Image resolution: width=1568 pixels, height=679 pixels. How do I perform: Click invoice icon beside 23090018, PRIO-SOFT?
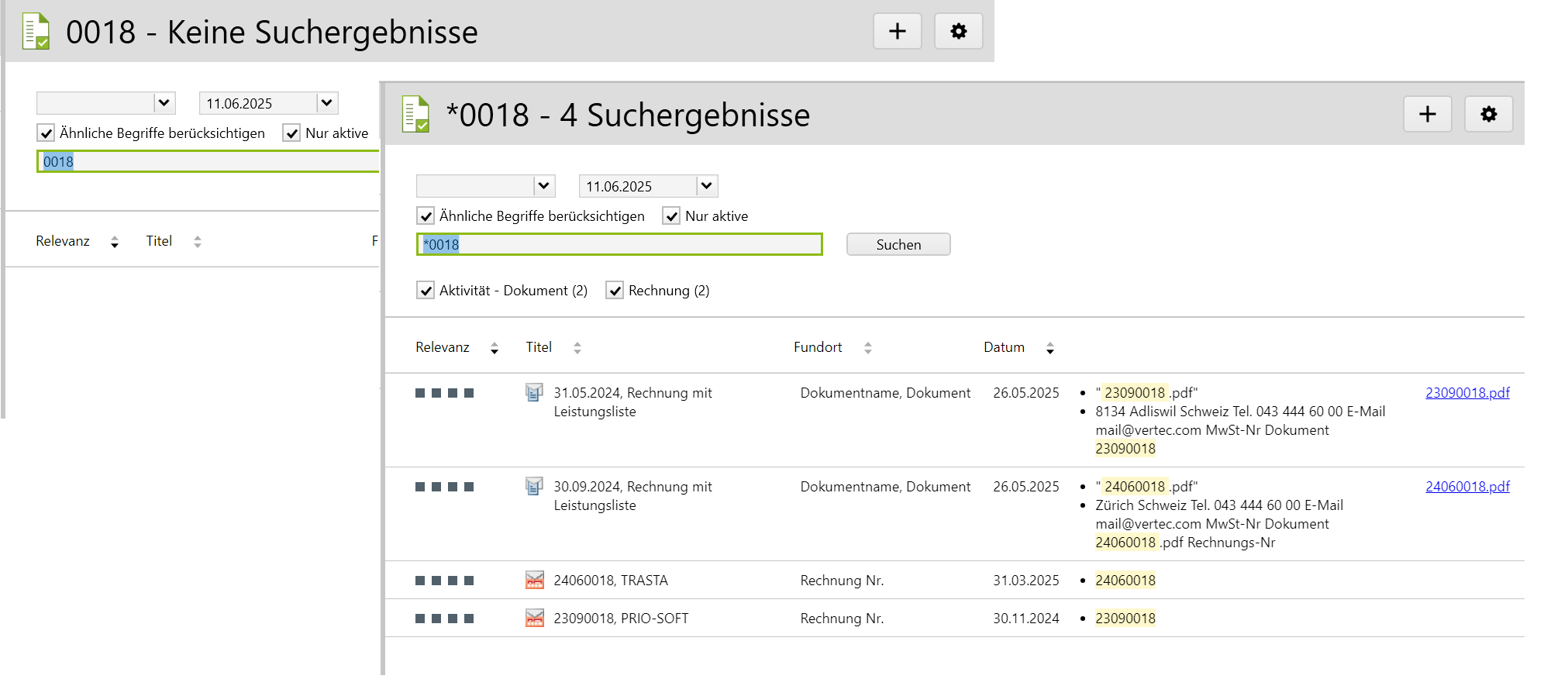[534, 619]
